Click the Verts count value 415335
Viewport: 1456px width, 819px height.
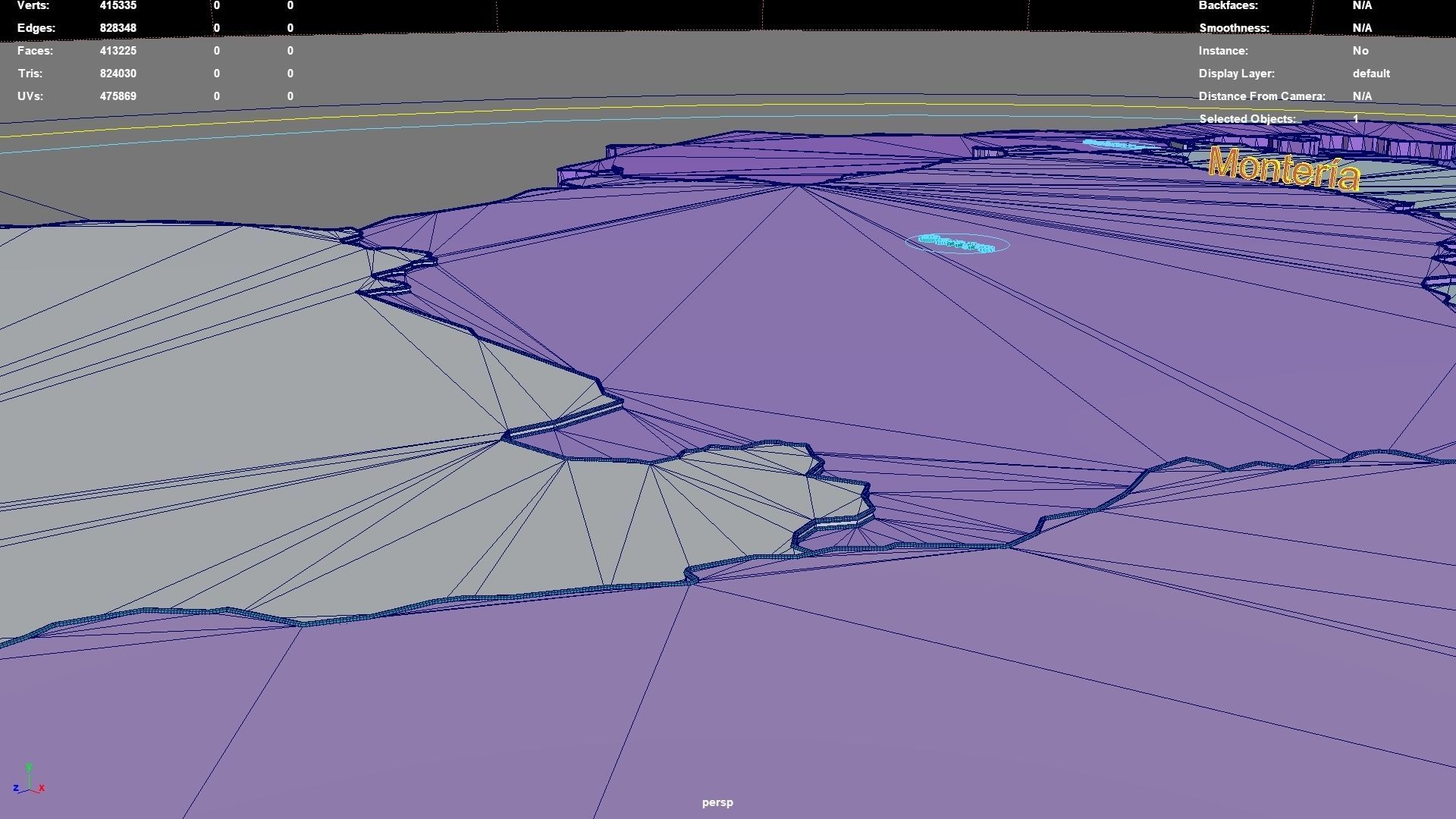118,5
